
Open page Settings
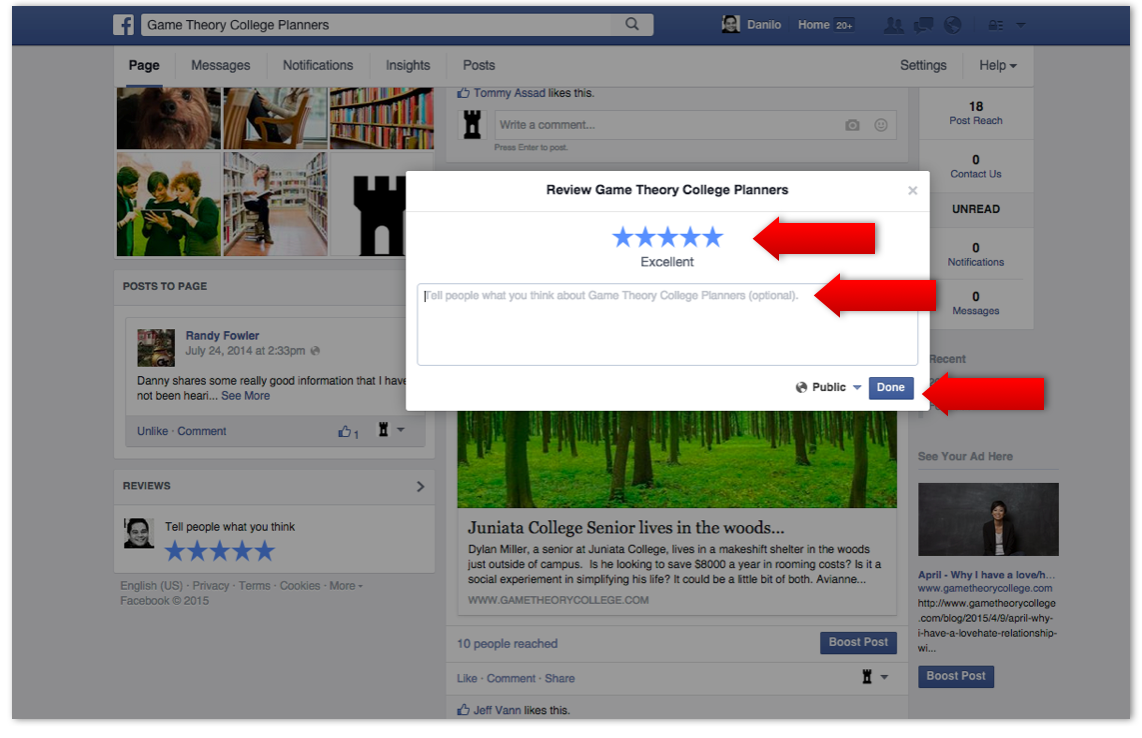click(923, 66)
